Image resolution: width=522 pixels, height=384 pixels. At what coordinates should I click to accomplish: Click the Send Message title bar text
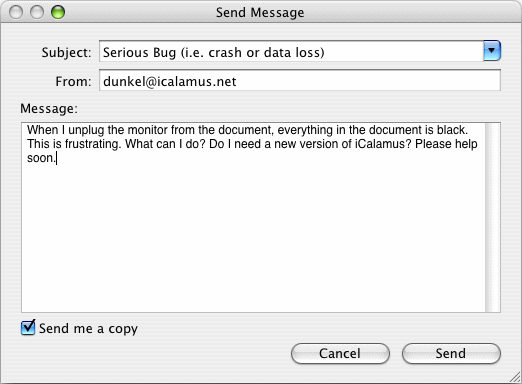(x=260, y=13)
